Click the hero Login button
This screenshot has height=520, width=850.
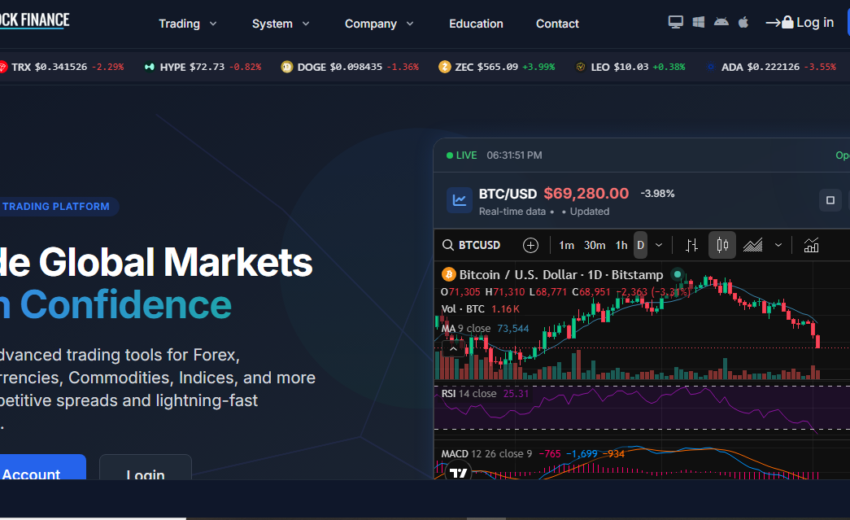tap(145, 467)
